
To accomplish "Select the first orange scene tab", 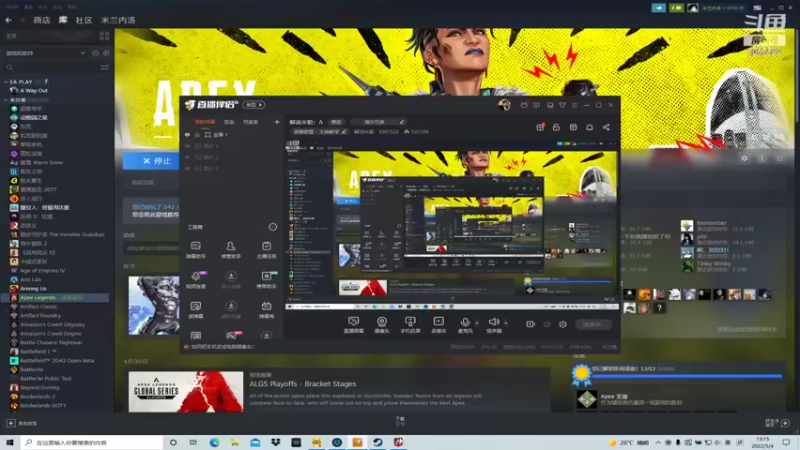I will (x=205, y=122).
